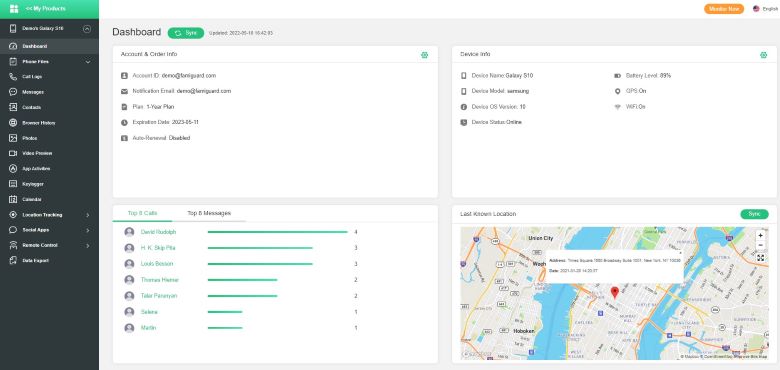Viewport: 780px width, 370px height.
Task: Open the Messages section icon
Action: tap(13, 92)
